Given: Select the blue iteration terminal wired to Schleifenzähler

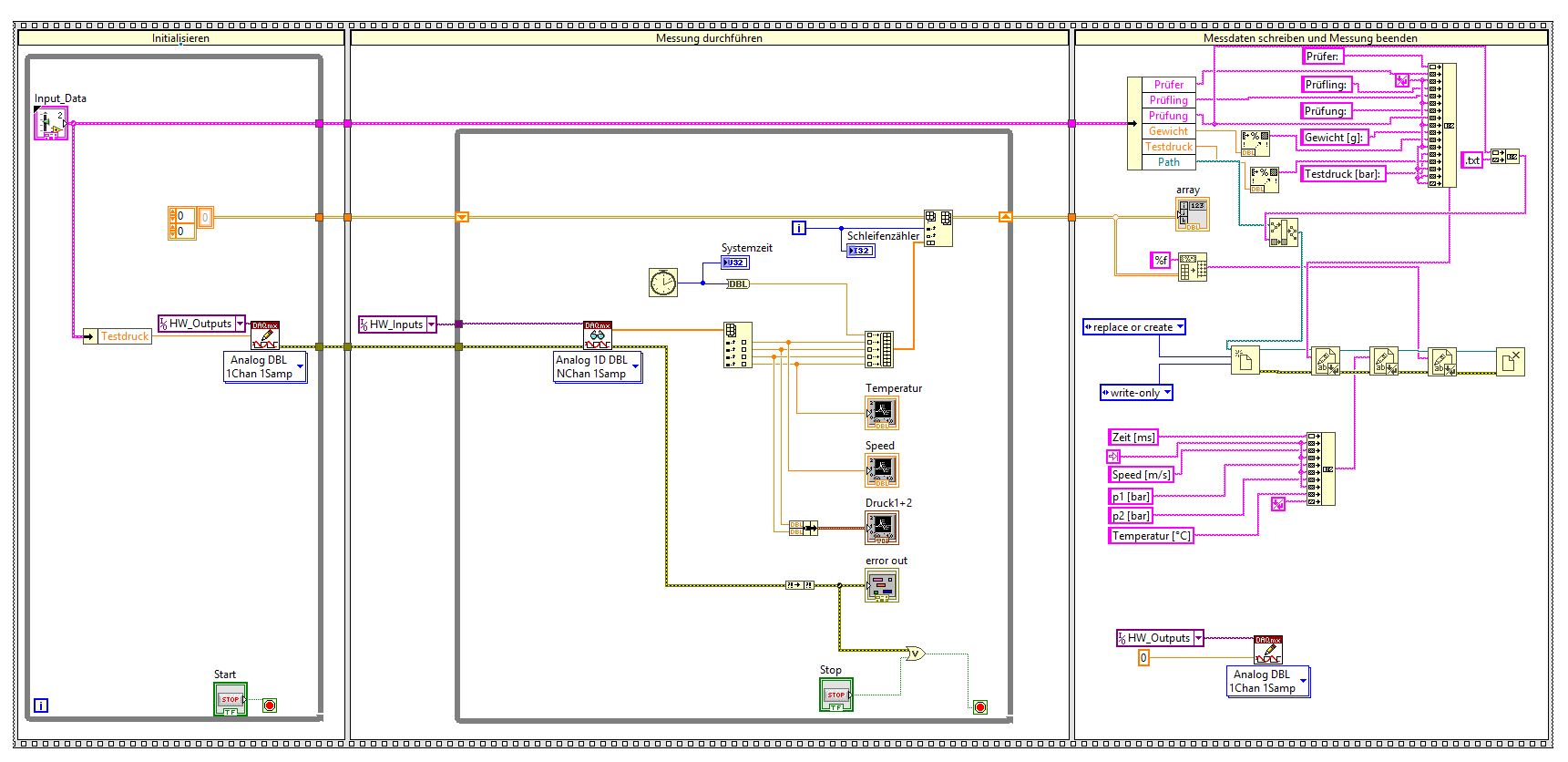Looking at the screenshot, I should 799,228.
